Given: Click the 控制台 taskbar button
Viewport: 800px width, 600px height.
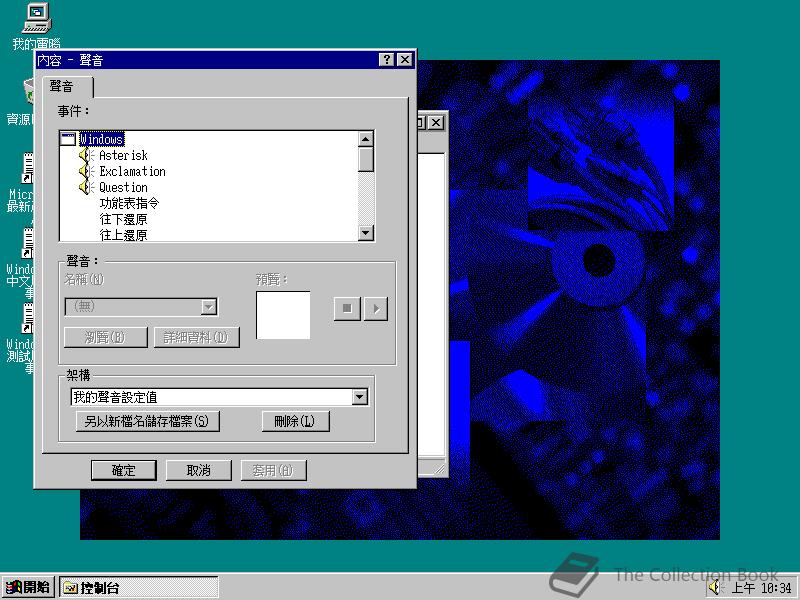Looking at the screenshot, I should (x=139, y=587).
